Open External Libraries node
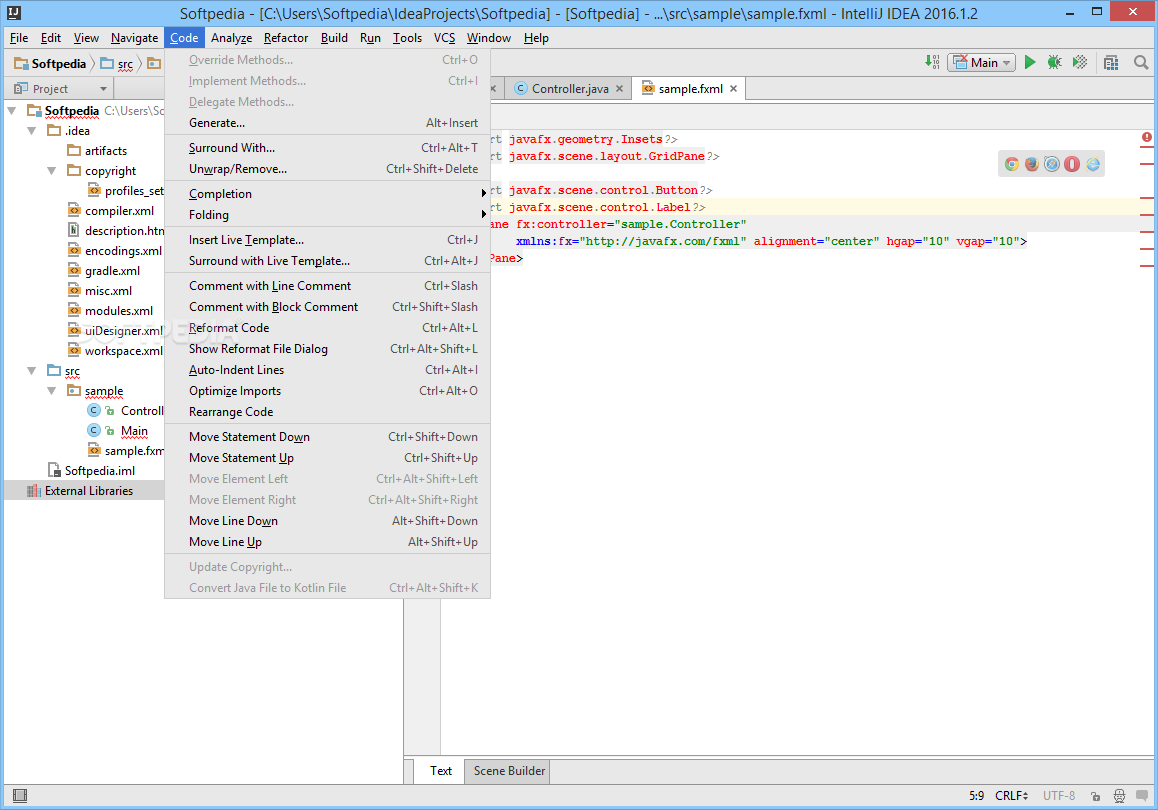Image resolution: width=1158 pixels, height=810 pixels. pos(89,491)
